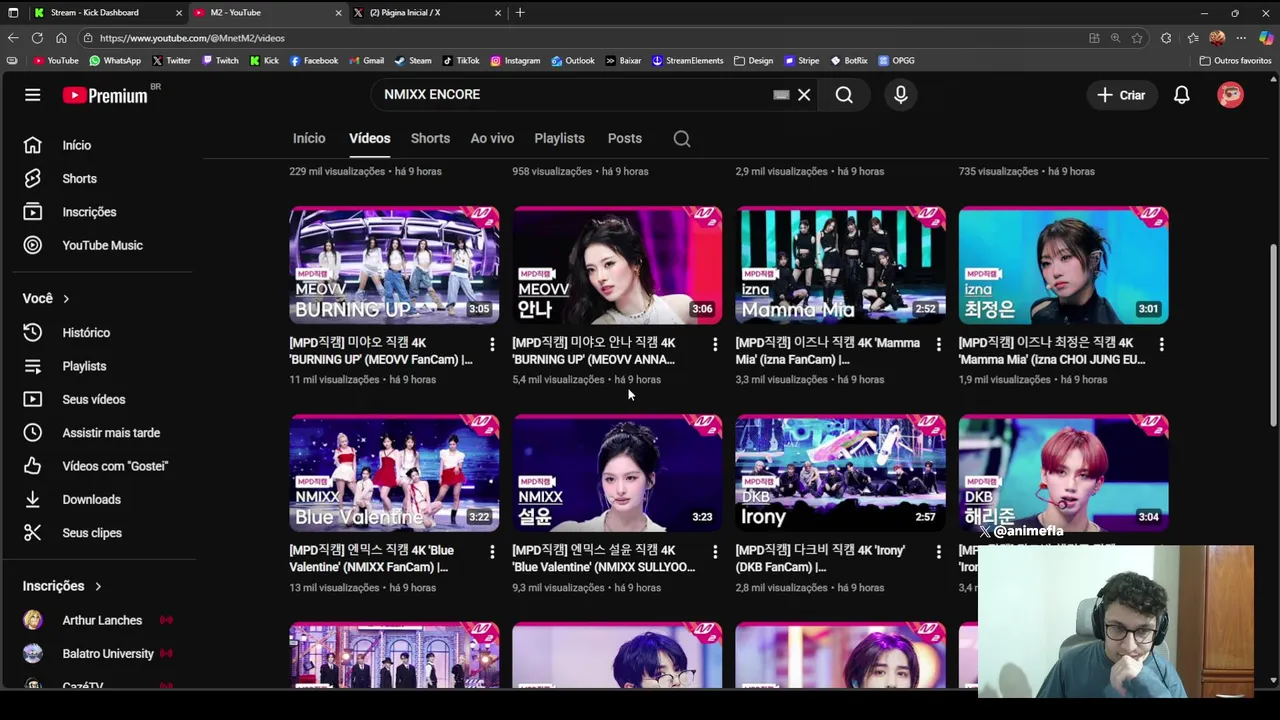
Task: Switch to Página Inicial / X tab
Action: [x=425, y=13]
